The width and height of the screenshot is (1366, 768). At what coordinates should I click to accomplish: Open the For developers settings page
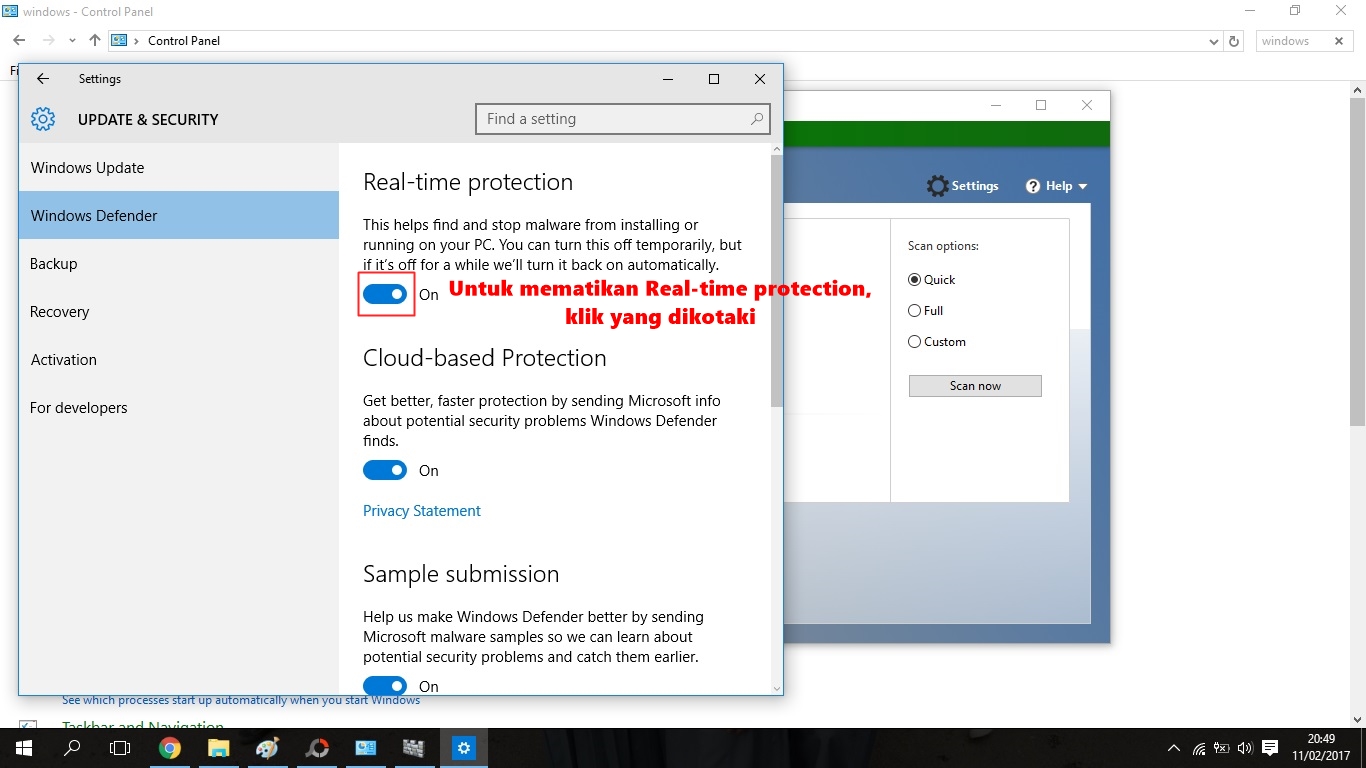point(179,408)
